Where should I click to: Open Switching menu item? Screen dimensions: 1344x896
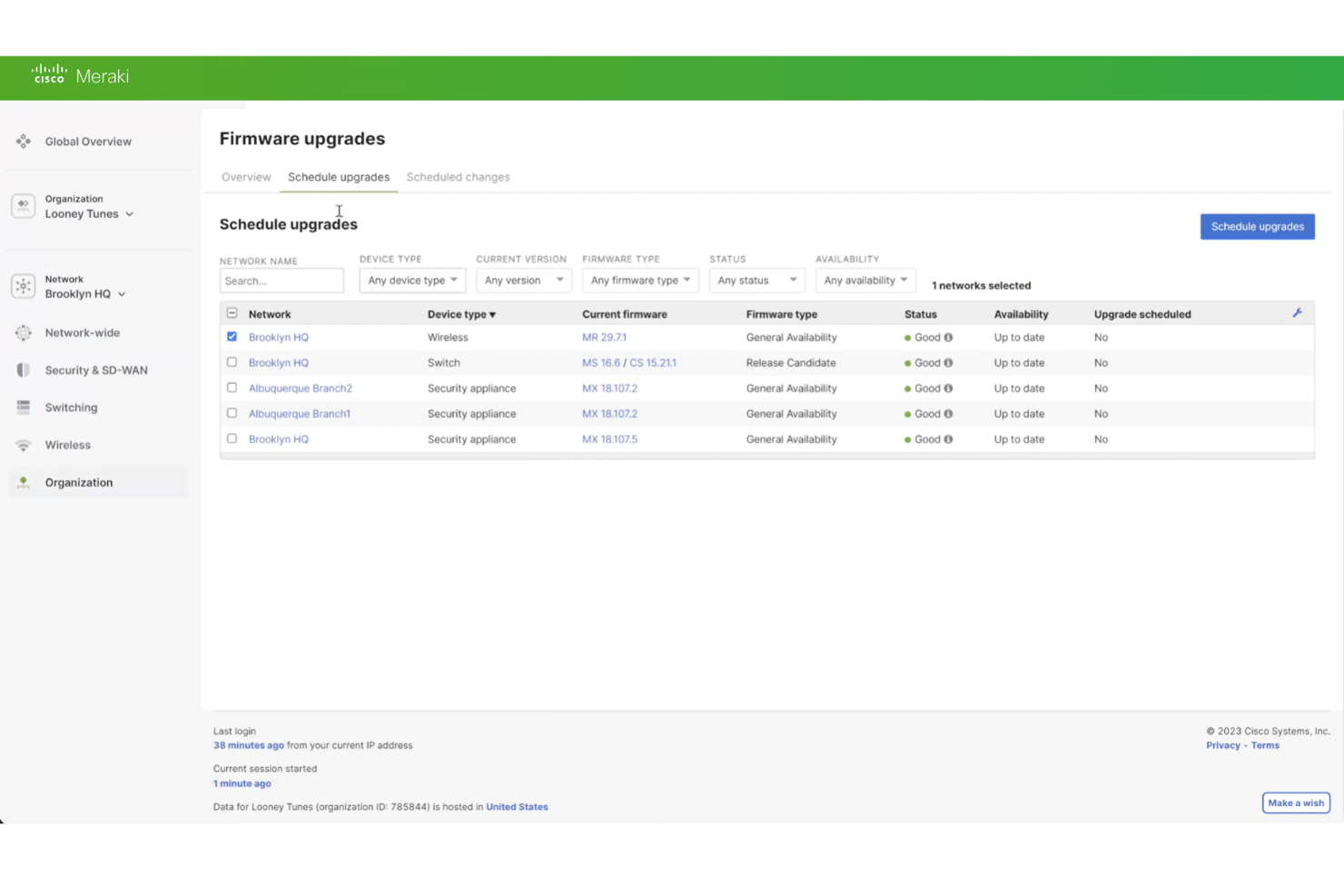tap(71, 408)
